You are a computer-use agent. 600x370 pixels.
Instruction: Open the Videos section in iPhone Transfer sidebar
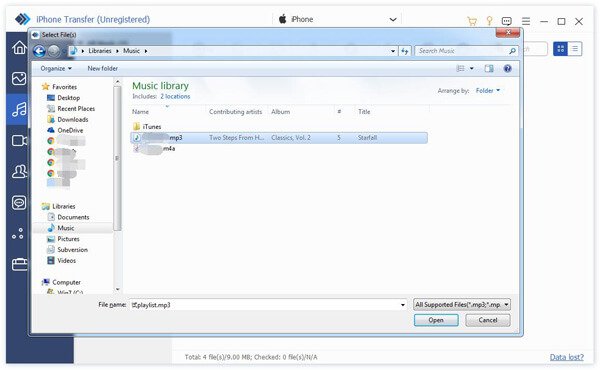click(19, 140)
